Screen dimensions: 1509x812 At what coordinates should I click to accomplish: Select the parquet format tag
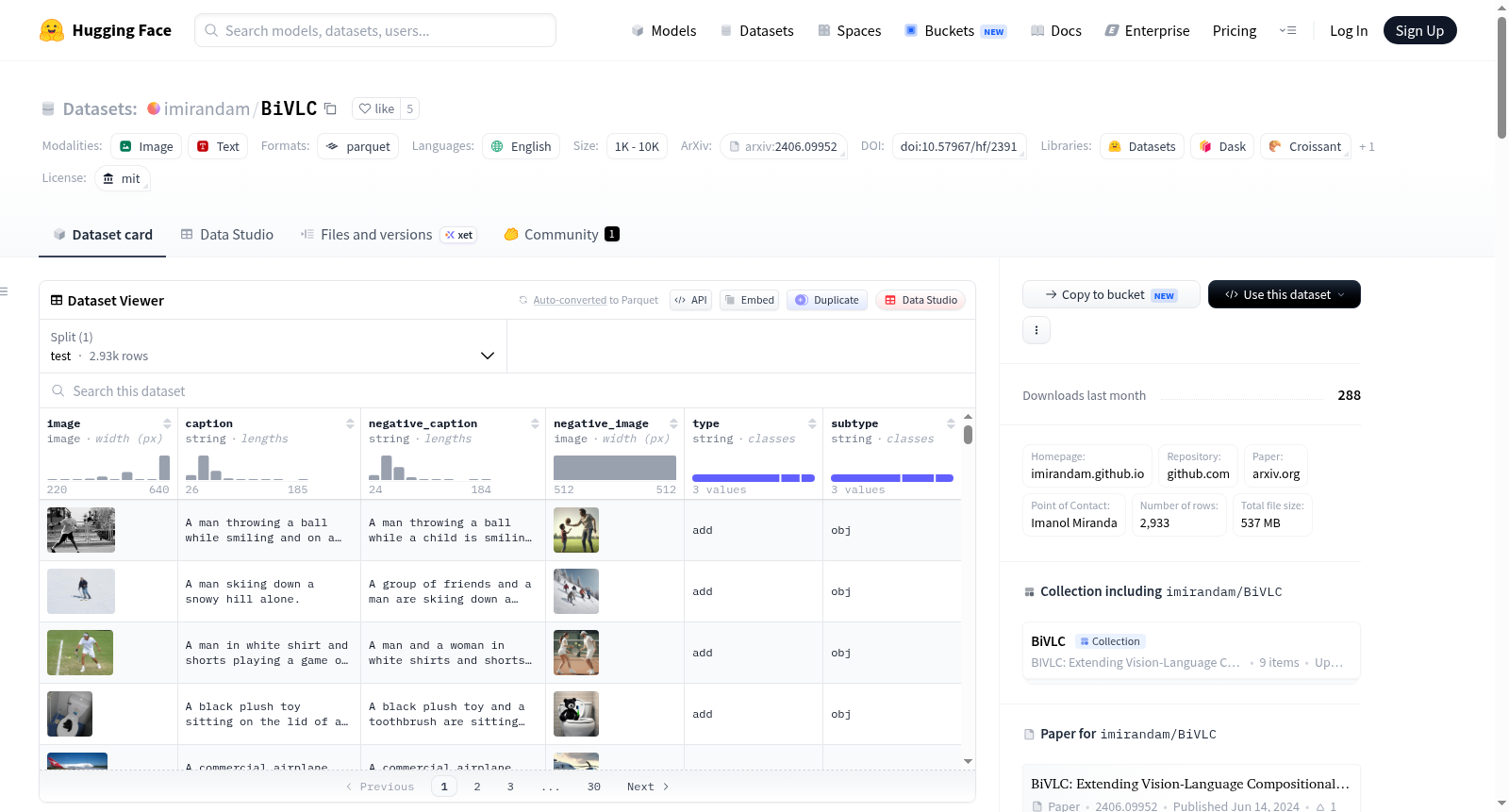pos(358,146)
